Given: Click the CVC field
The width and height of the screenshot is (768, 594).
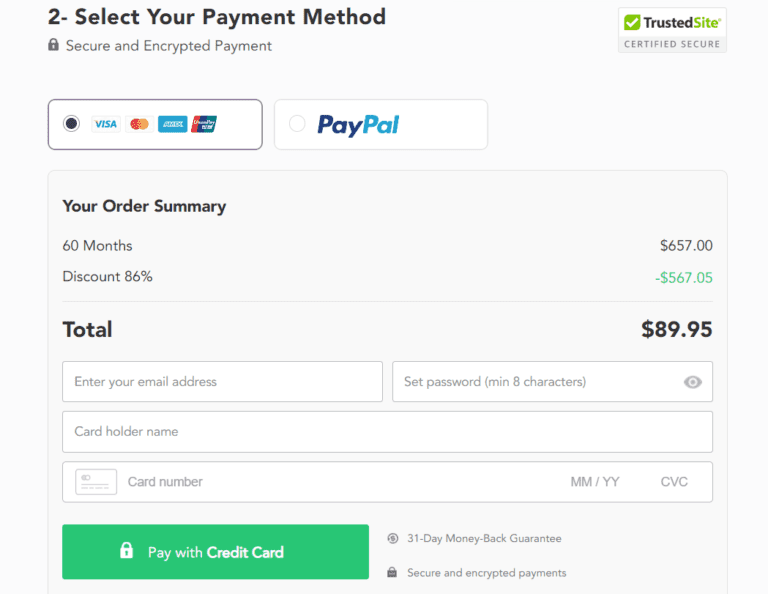Looking at the screenshot, I should 674,482.
